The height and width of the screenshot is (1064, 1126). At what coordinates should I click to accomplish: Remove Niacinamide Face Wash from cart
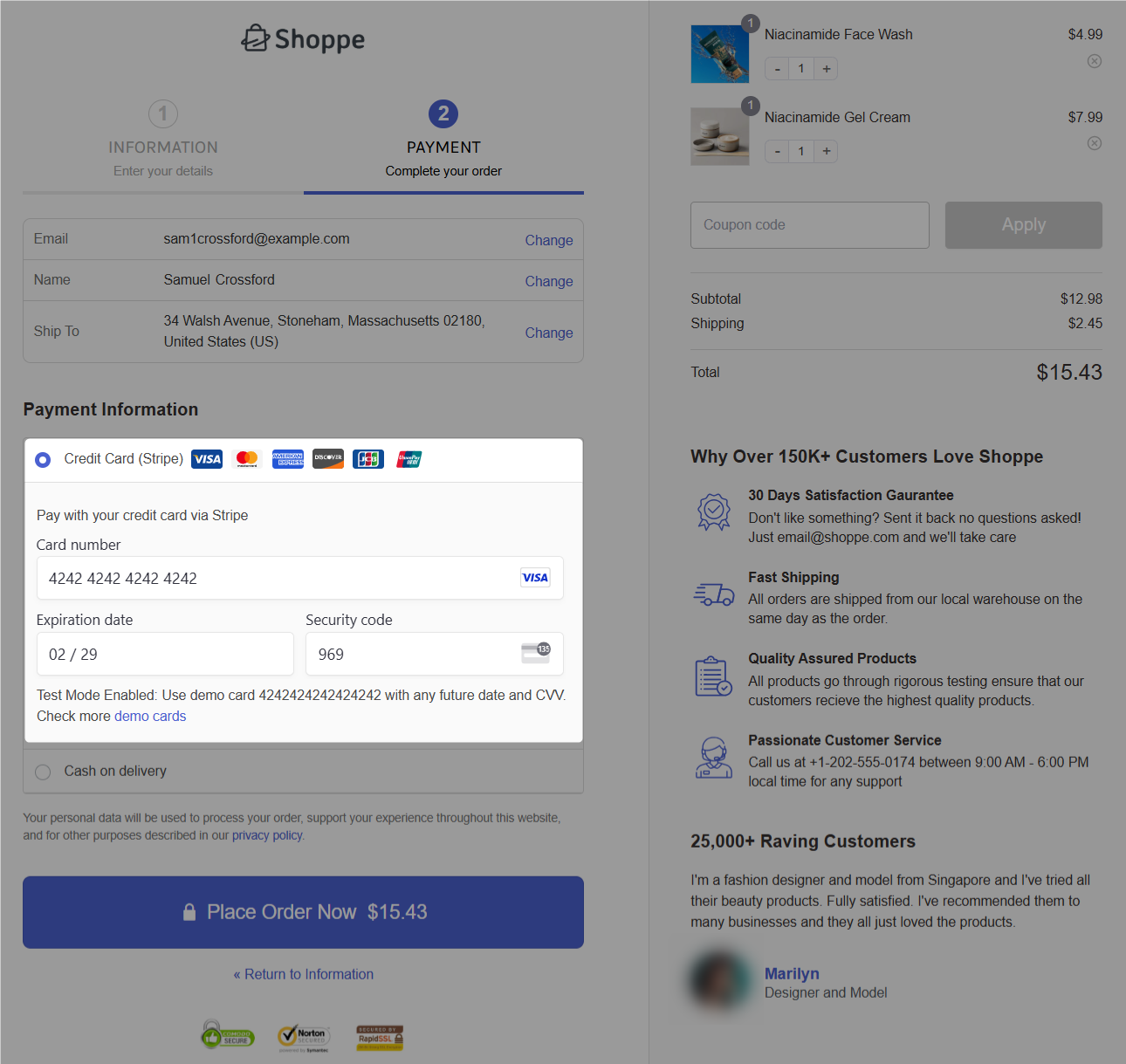[1094, 61]
